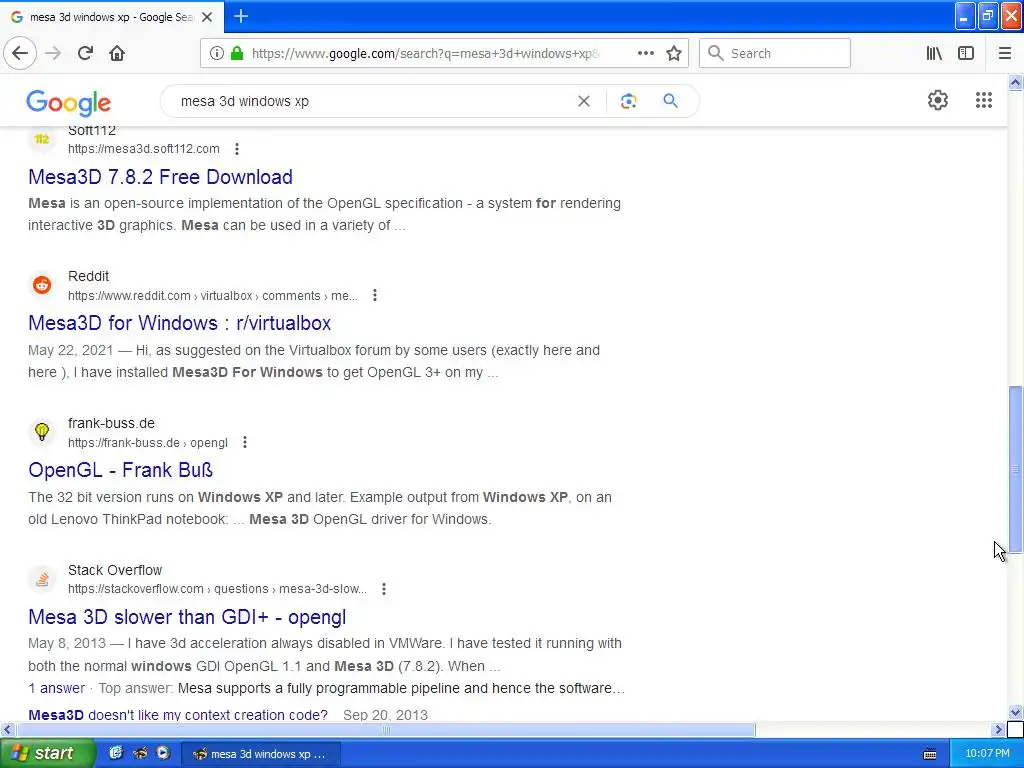Toggle the sidebar view icon
The width and height of the screenshot is (1024, 768).
tap(966, 53)
